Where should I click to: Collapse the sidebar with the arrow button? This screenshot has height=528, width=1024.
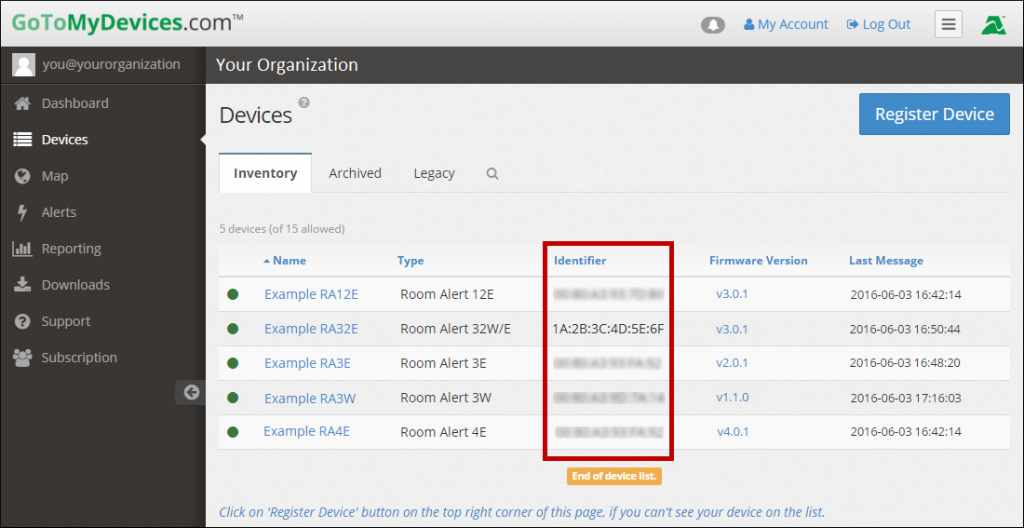191,393
